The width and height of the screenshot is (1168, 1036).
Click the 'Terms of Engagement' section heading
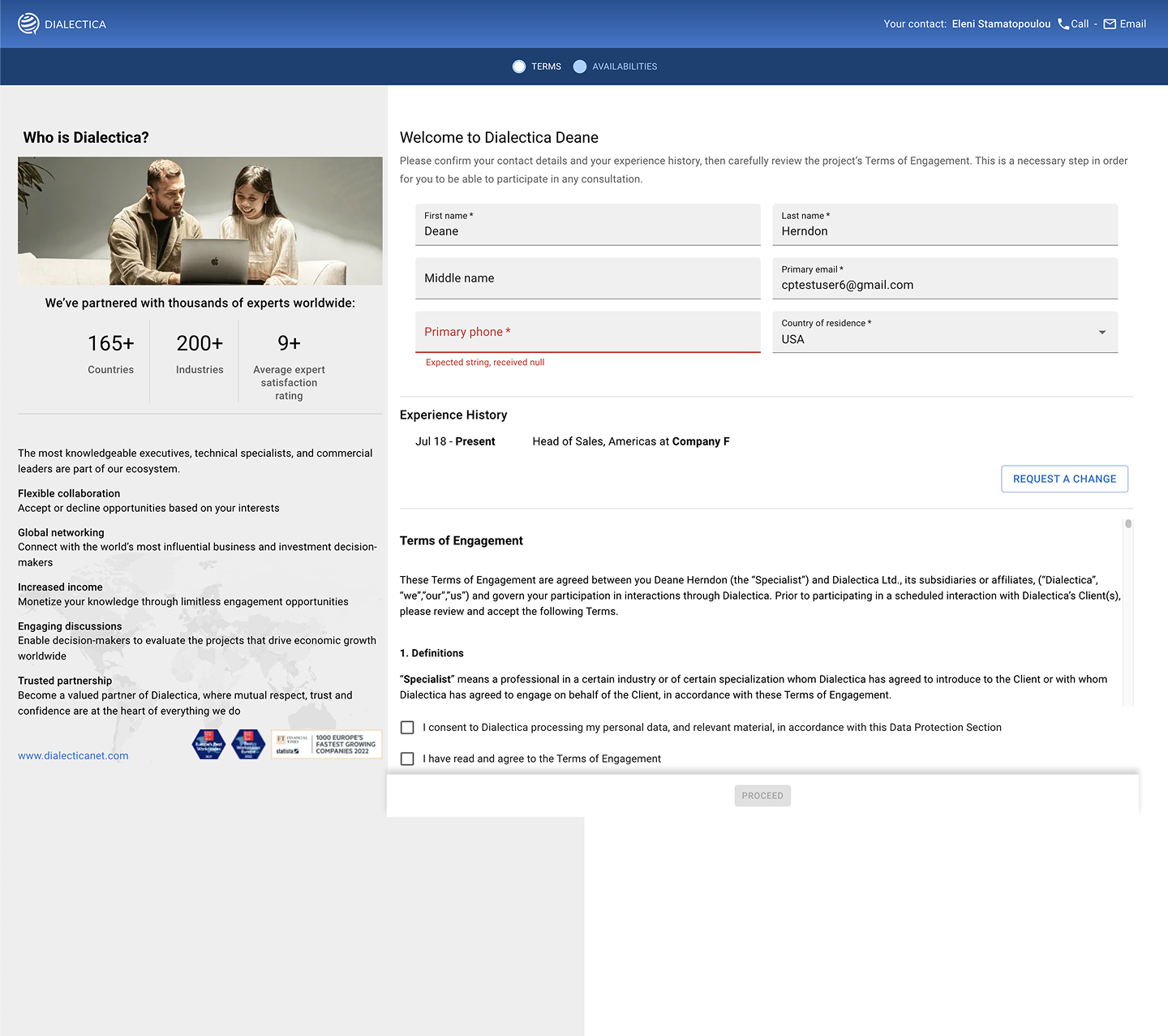[462, 540]
